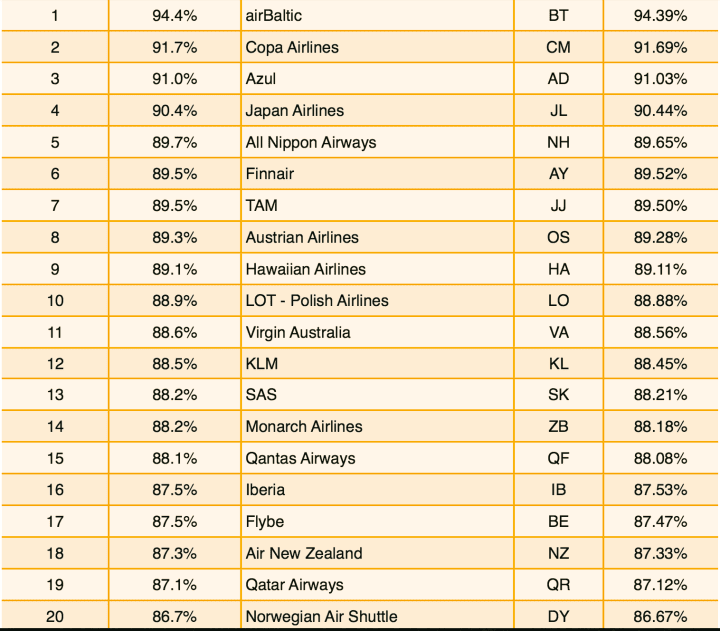Click the Qatar Airways code QR
Viewport: 720px width, 631px height.
click(558, 585)
